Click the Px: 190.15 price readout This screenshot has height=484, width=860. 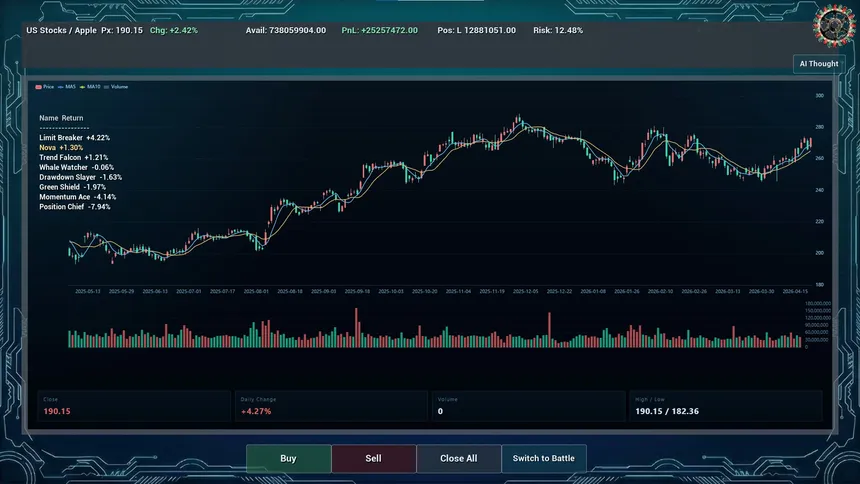tap(122, 30)
